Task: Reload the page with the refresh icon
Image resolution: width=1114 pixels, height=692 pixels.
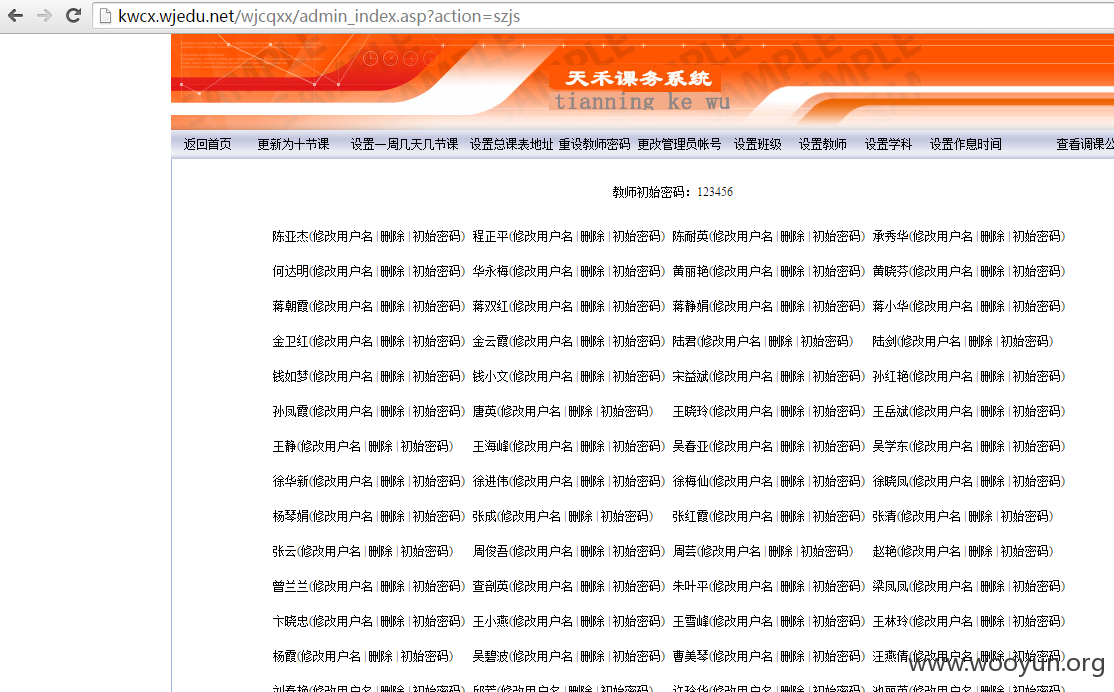Action: 72,15
